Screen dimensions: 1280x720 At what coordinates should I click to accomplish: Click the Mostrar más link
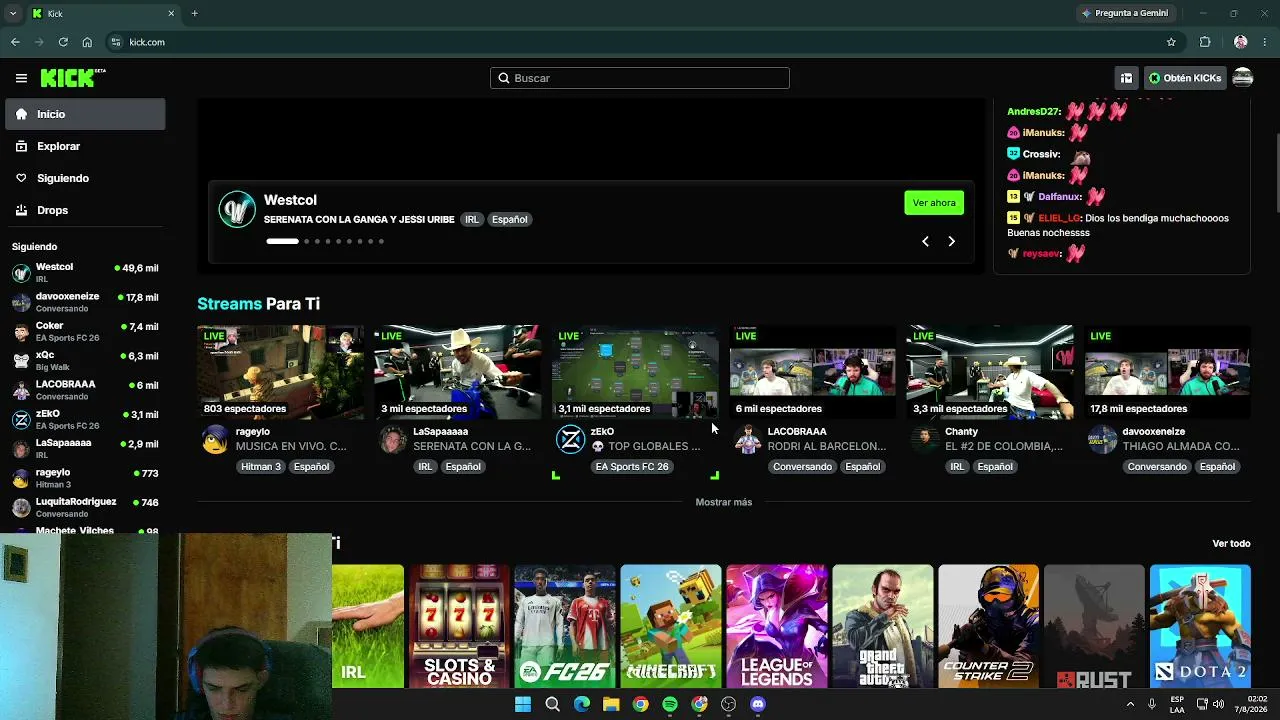tap(724, 502)
